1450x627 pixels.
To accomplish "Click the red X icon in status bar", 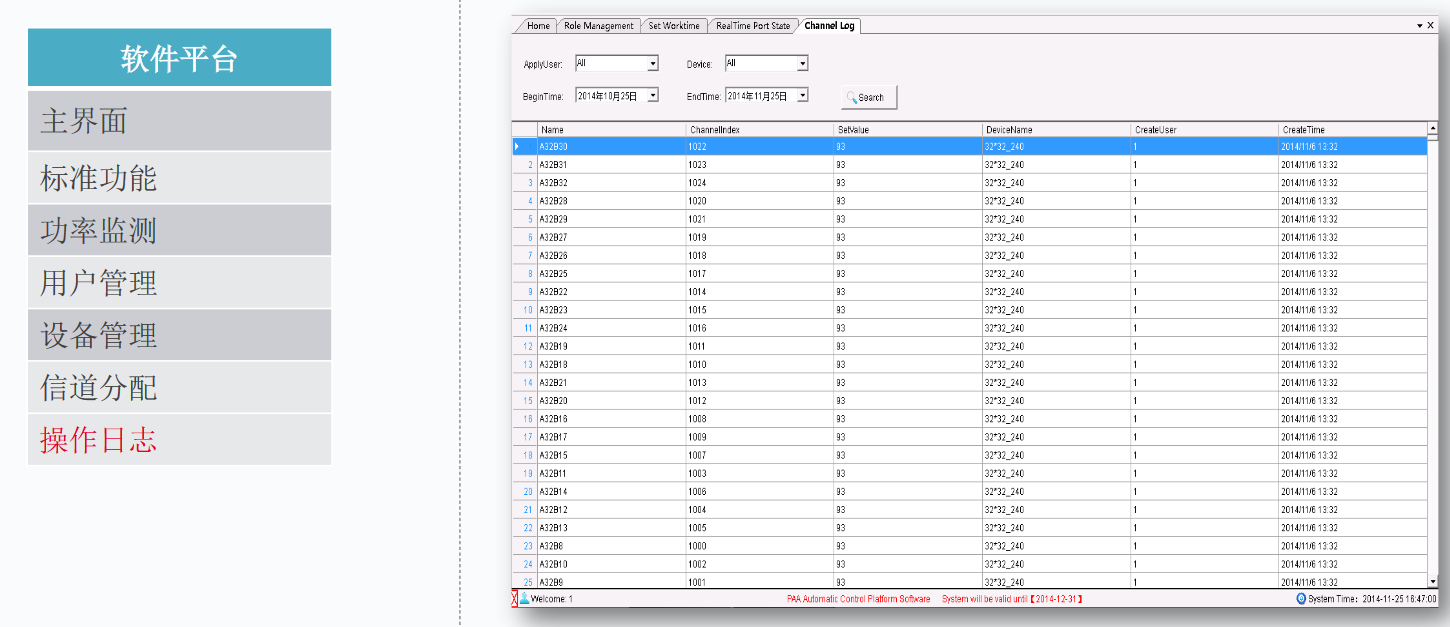I will 514,599.
